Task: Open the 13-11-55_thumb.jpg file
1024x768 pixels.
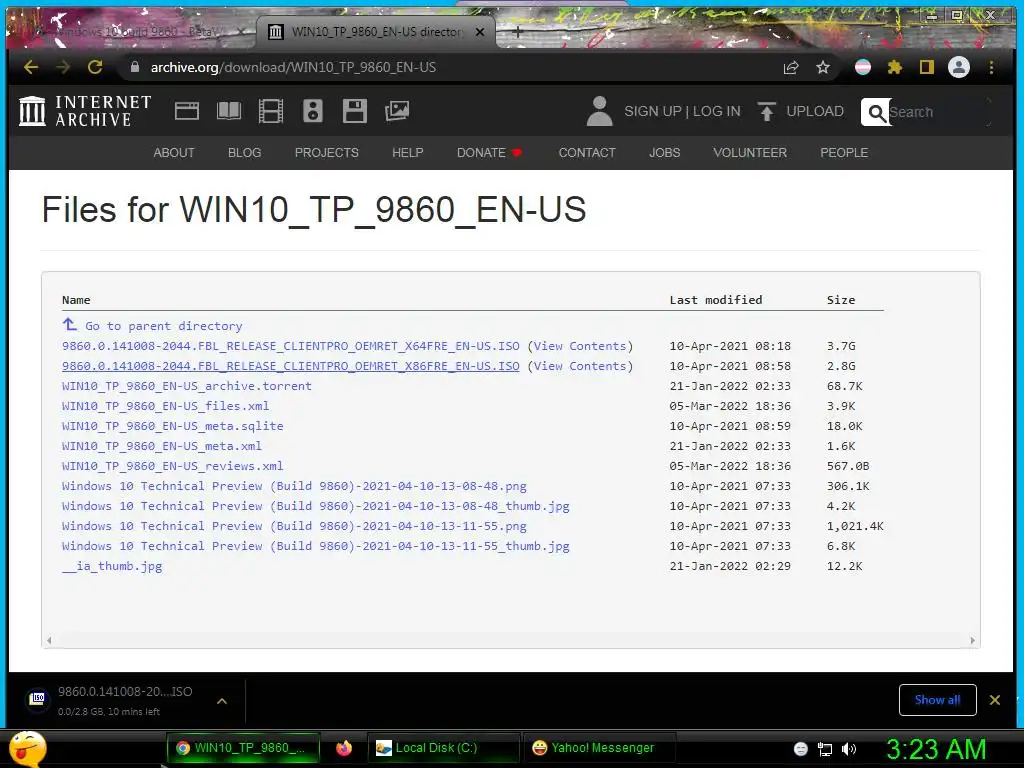Action: coord(315,546)
